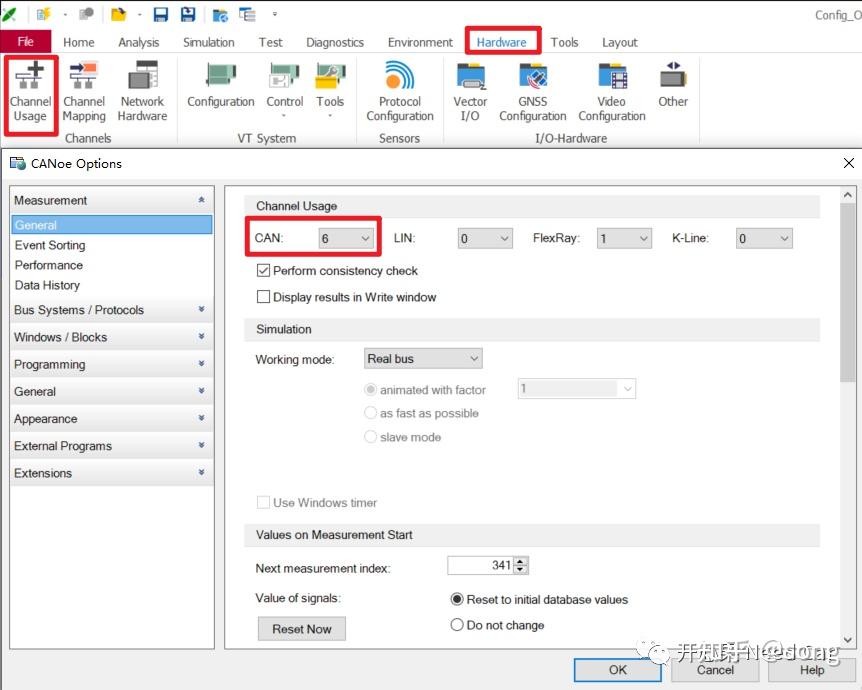The image size is (862, 690).
Task: Enable Display results in Write window
Action: click(263, 297)
